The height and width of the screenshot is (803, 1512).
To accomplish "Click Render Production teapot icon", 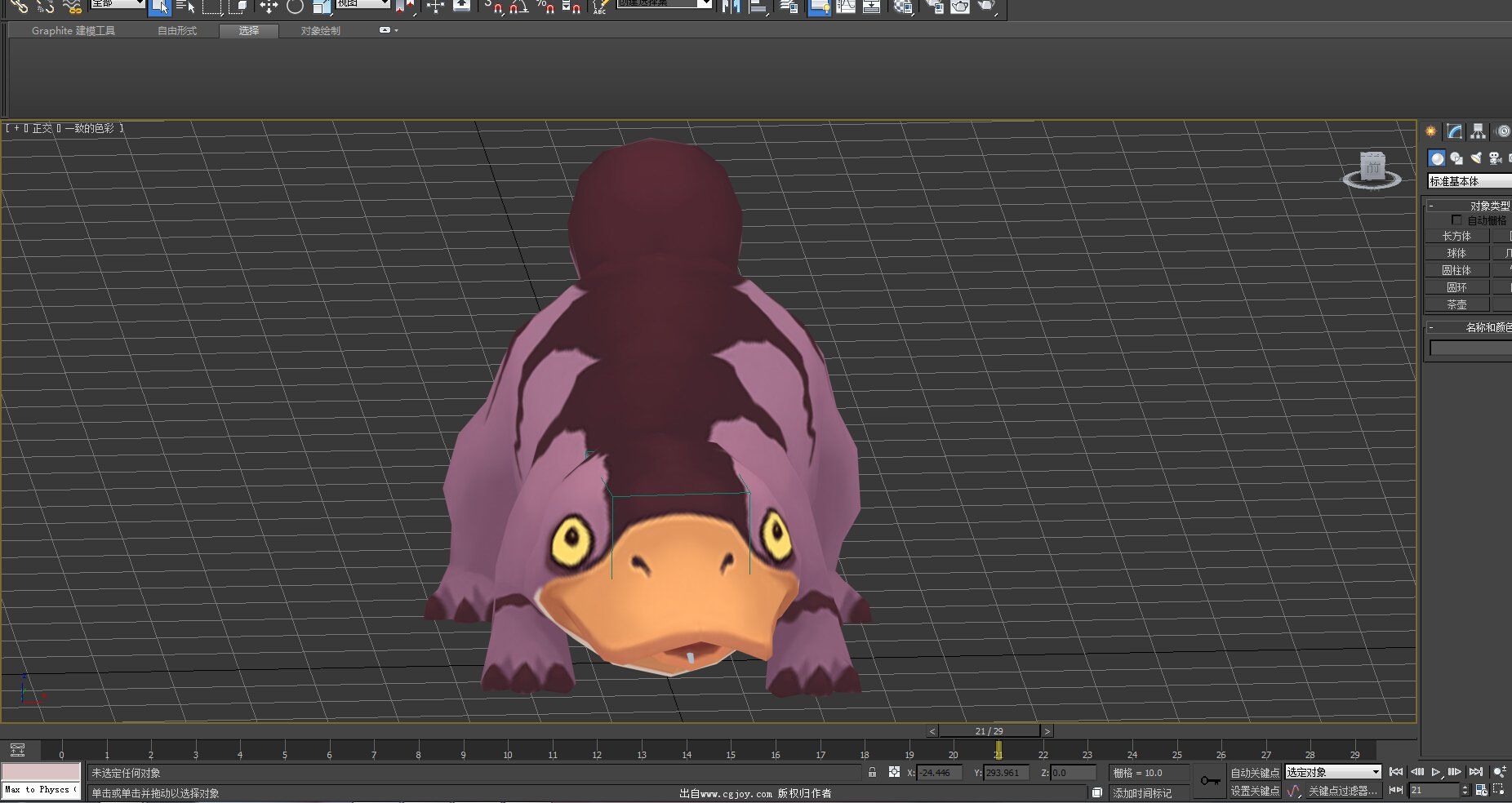I will [x=986, y=7].
